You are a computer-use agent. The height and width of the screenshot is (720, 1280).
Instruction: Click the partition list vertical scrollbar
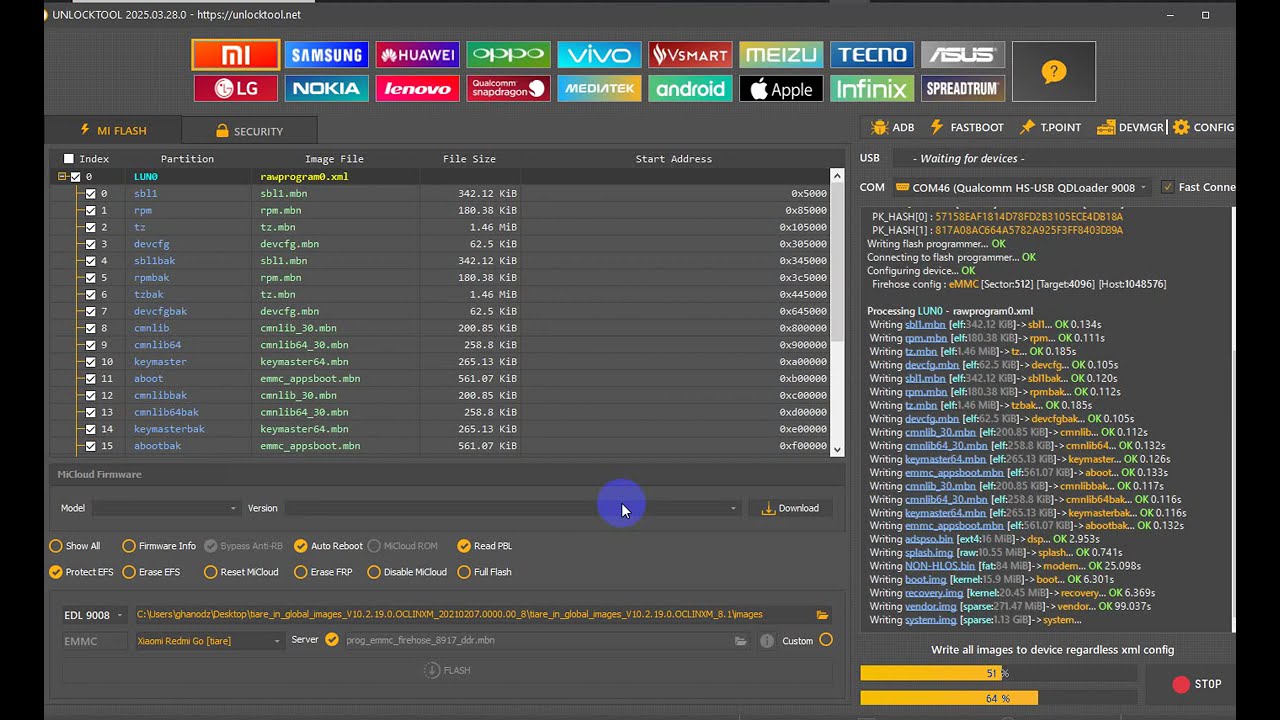click(838, 312)
